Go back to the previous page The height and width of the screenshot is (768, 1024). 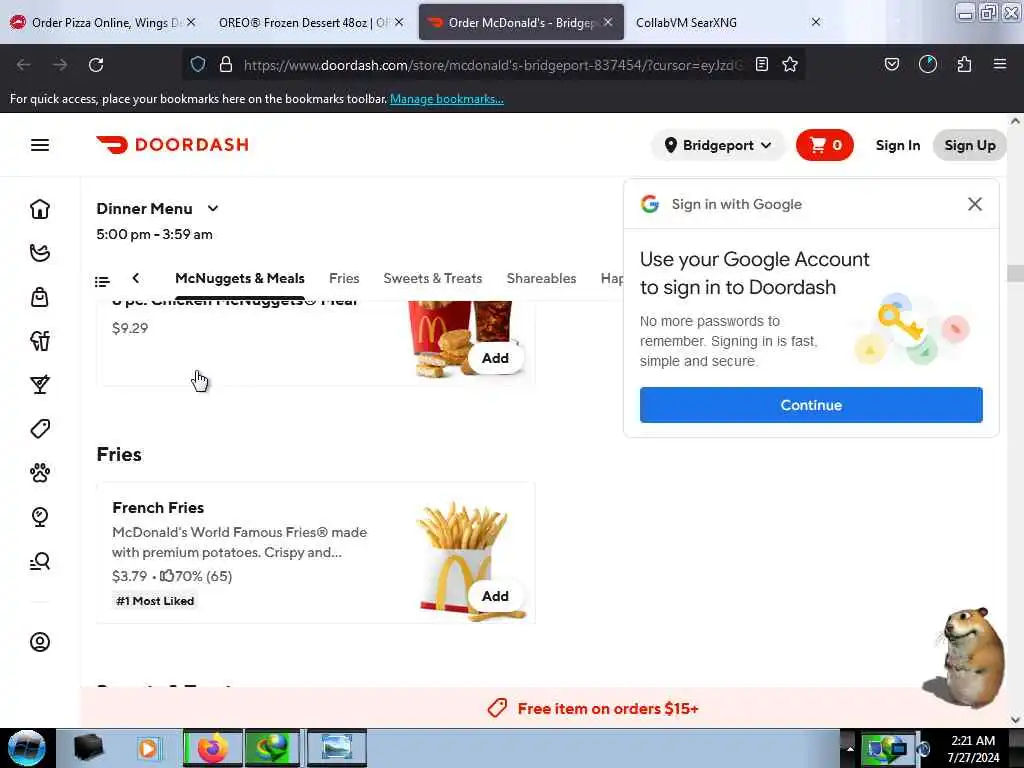pos(24,65)
